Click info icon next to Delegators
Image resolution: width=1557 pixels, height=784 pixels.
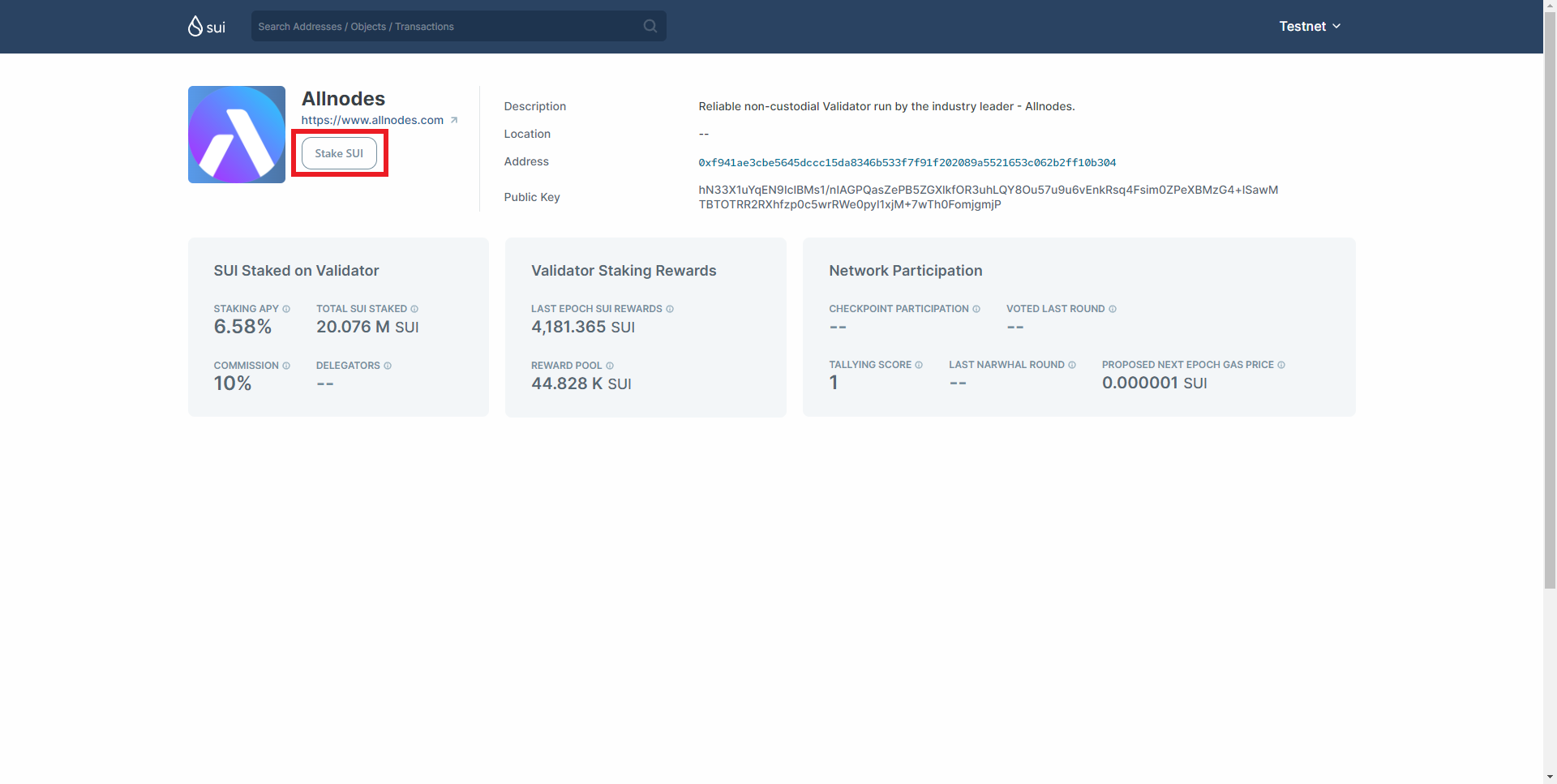[388, 366]
